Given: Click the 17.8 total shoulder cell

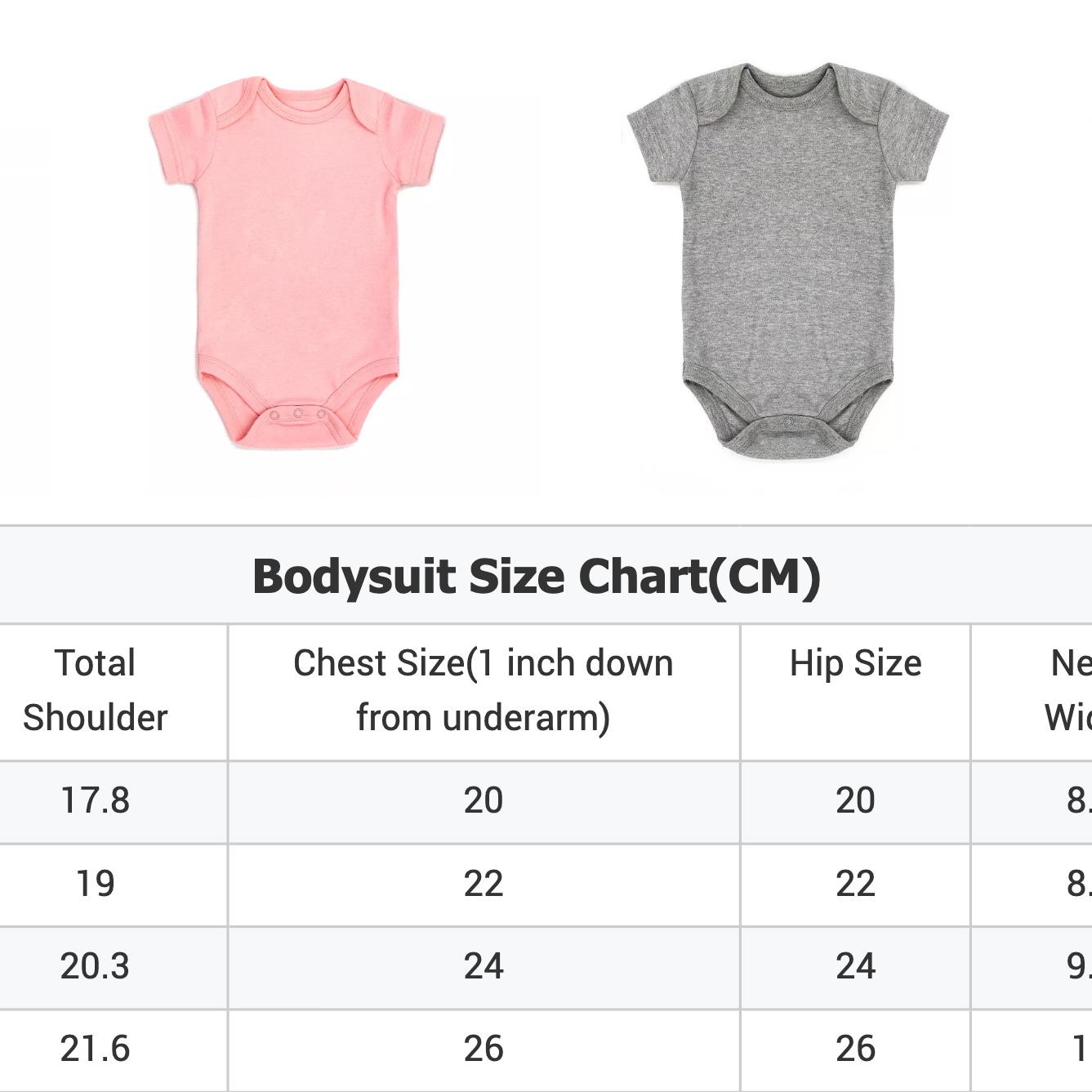Looking at the screenshot, I should 96,800.
